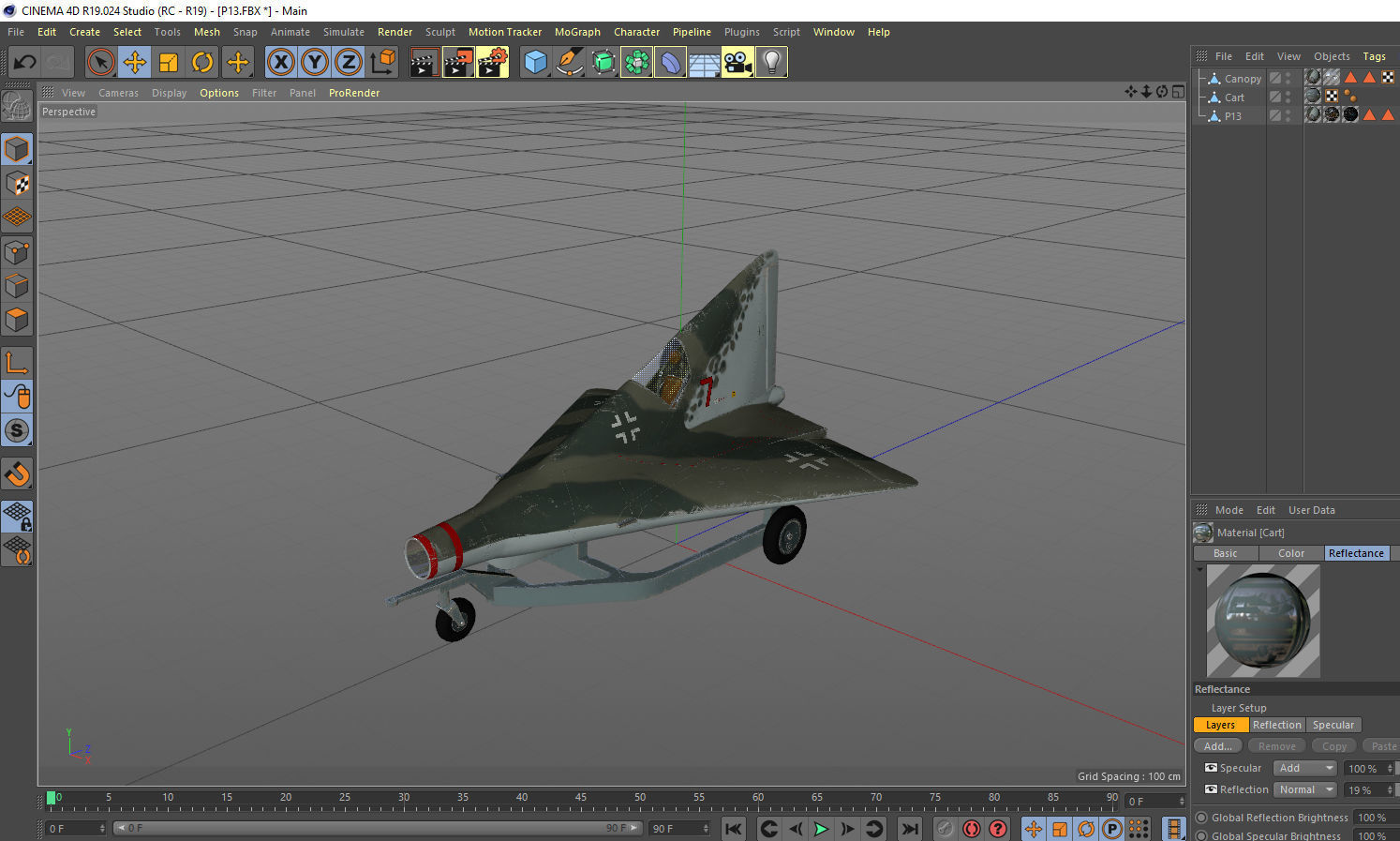The height and width of the screenshot is (841, 1400).
Task: Click the Copy layer button
Action: pos(1334,746)
